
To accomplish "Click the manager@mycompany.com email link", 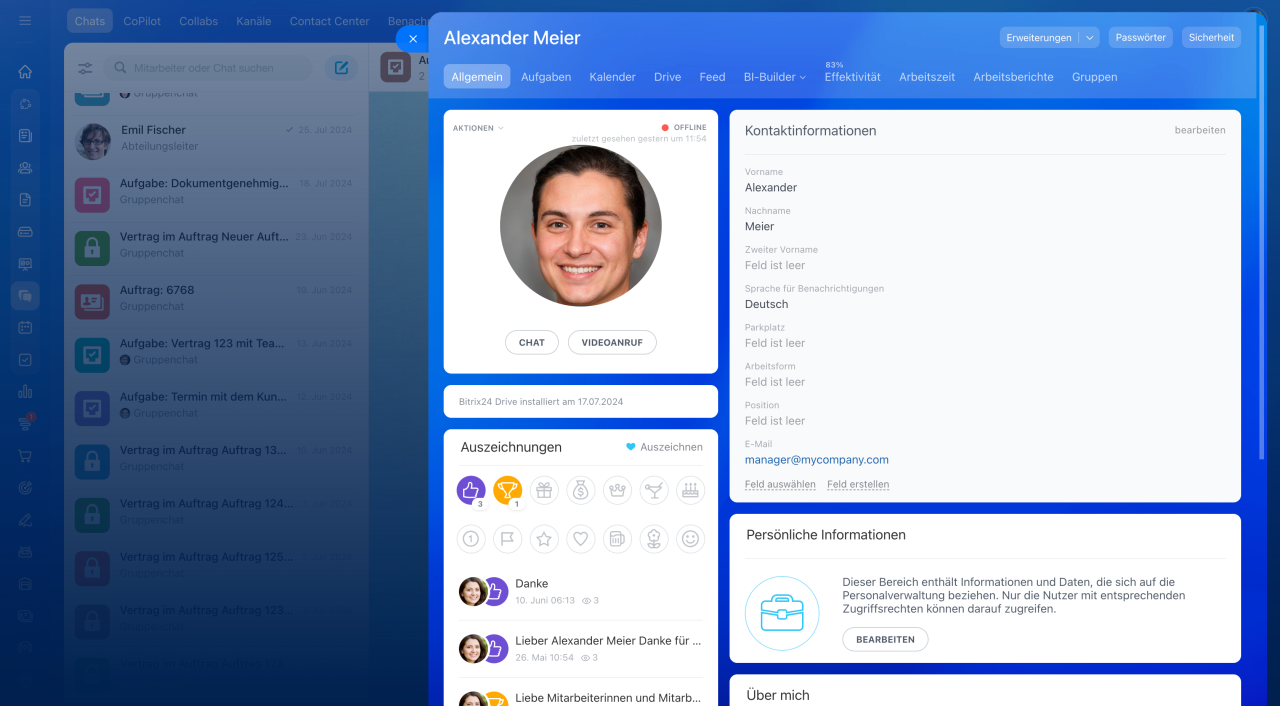I will (x=816, y=460).
